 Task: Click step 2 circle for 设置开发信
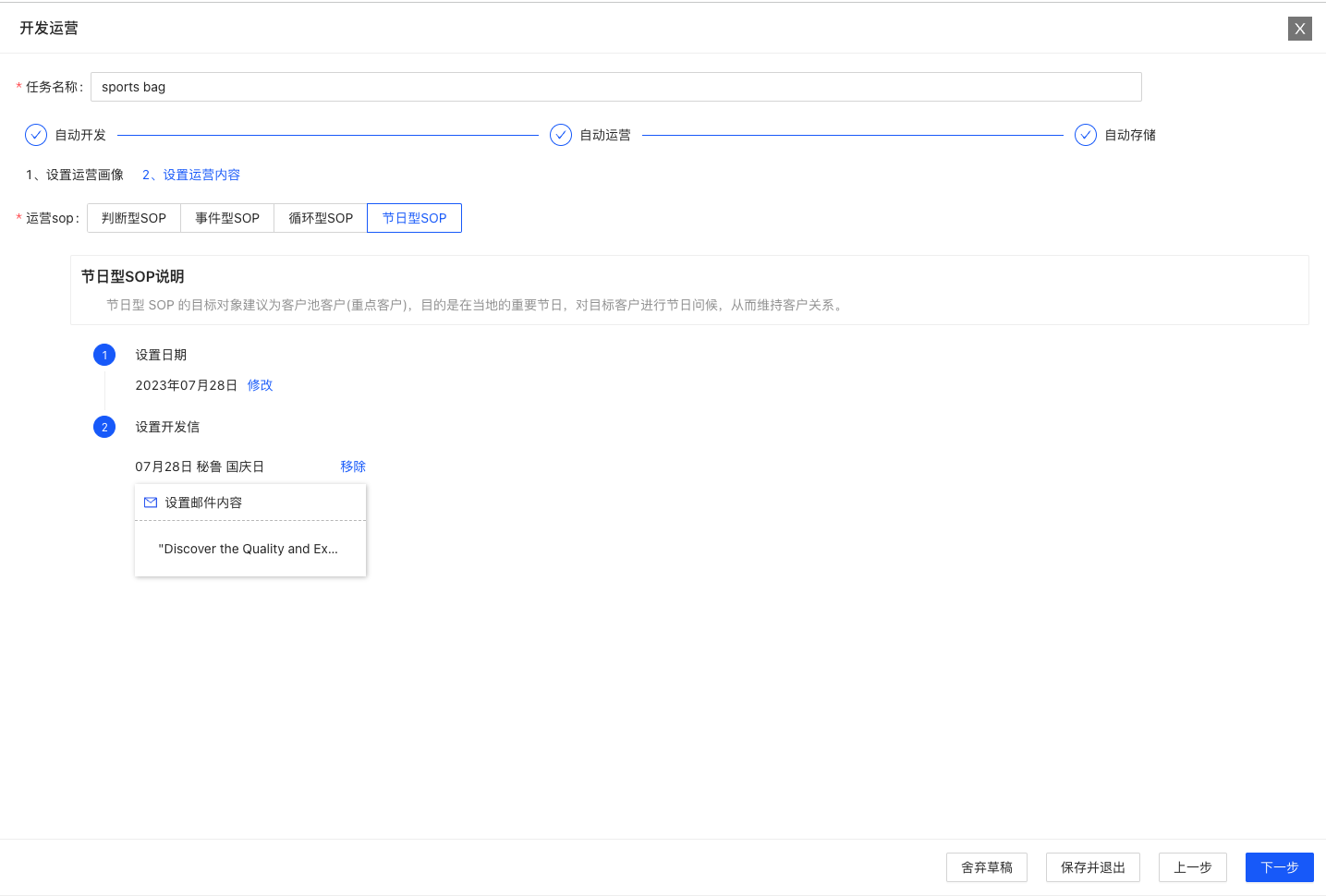tap(104, 427)
